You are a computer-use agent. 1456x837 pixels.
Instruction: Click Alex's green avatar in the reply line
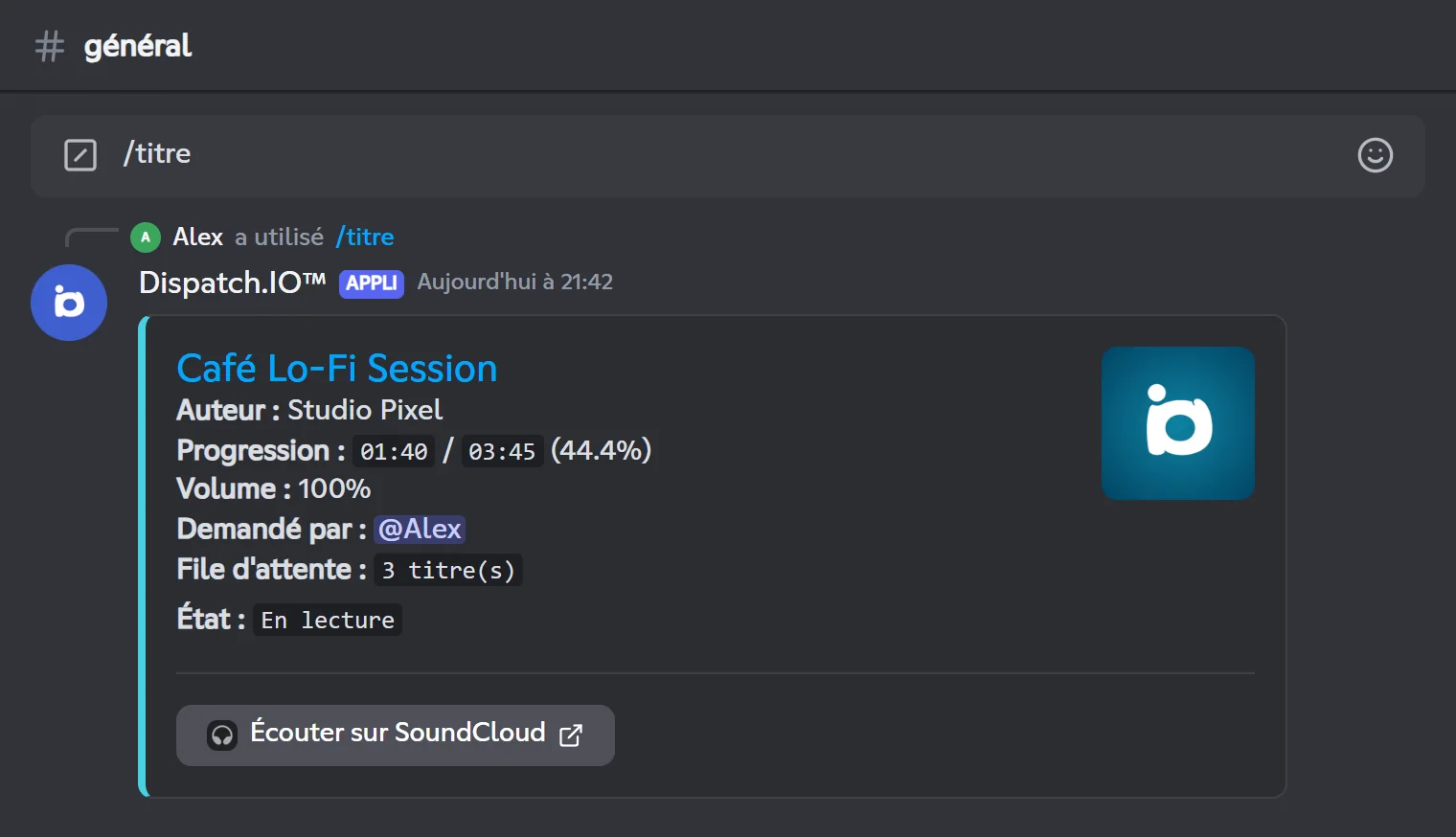pyautogui.click(x=146, y=238)
